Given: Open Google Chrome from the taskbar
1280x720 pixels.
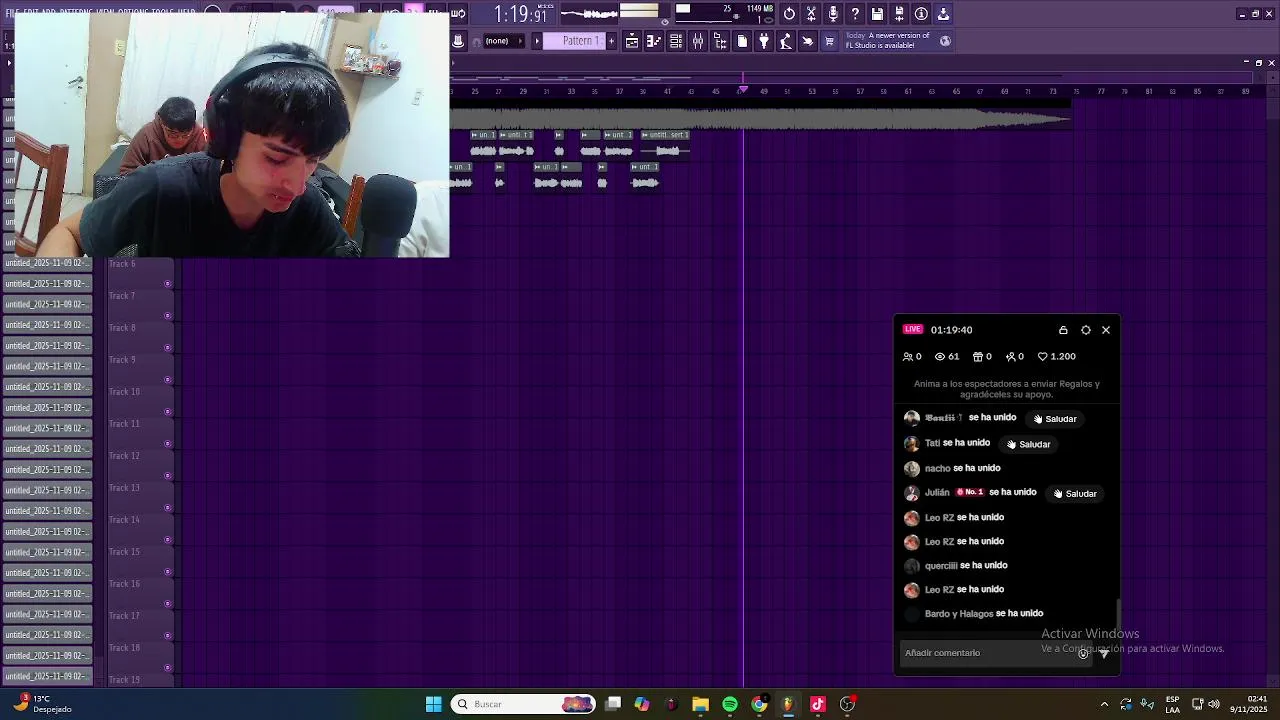Looking at the screenshot, I should [759, 704].
